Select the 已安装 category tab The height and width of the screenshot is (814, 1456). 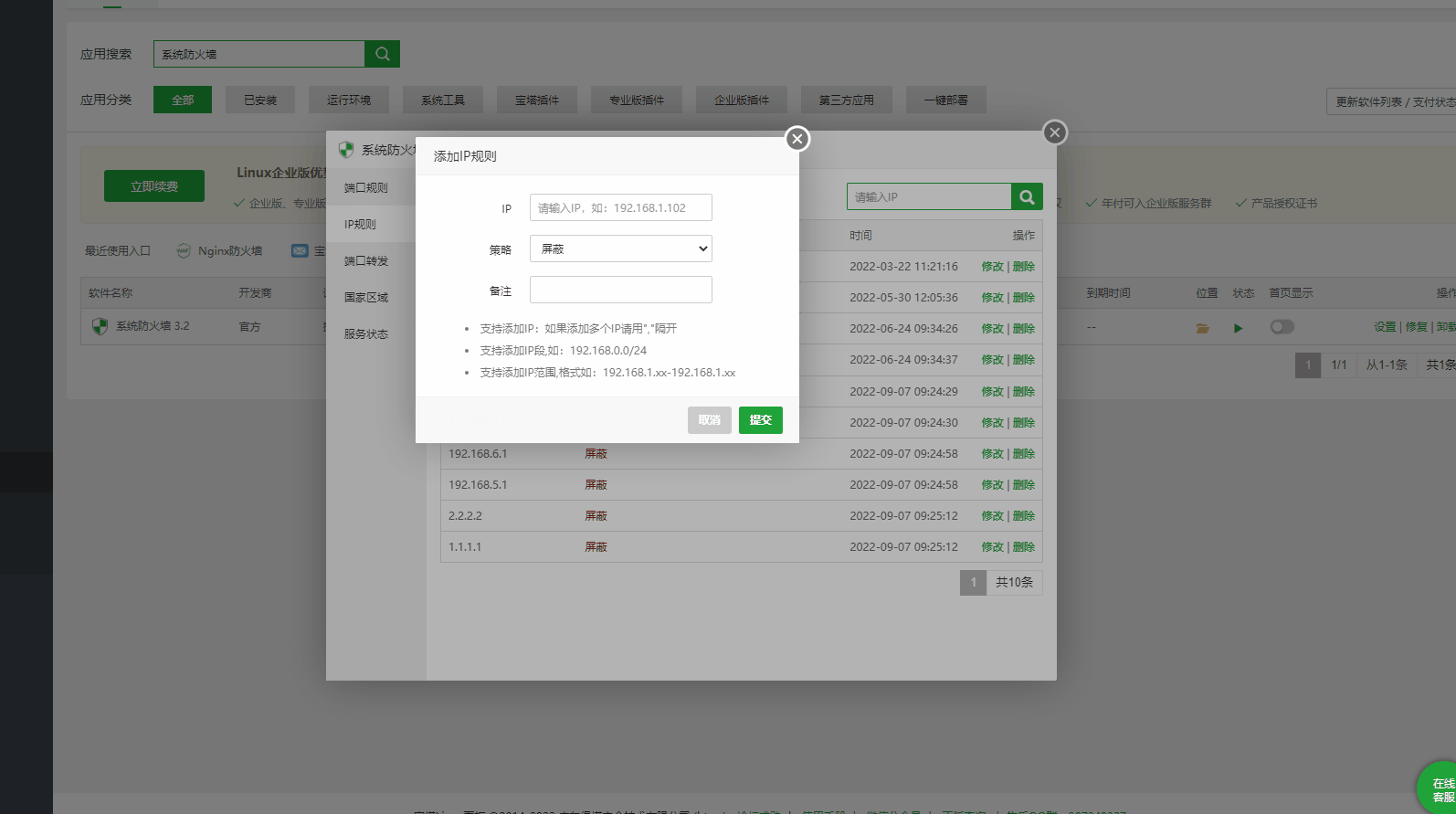260,100
